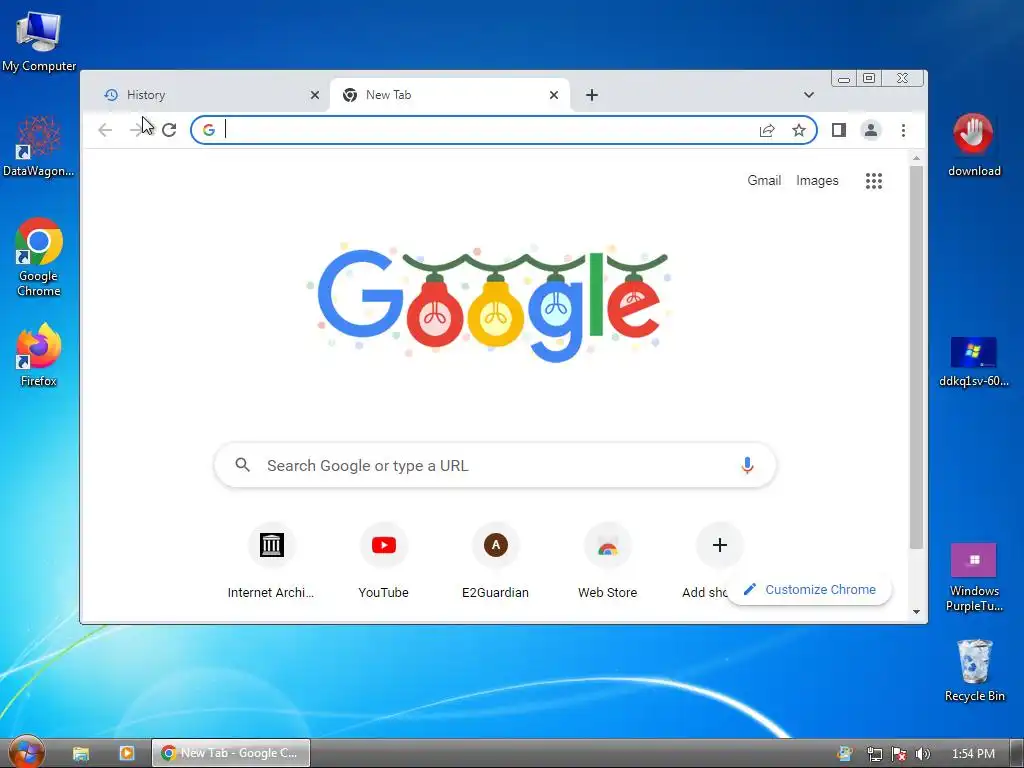Open media player from taskbar
The image size is (1024, 768).
click(127, 753)
